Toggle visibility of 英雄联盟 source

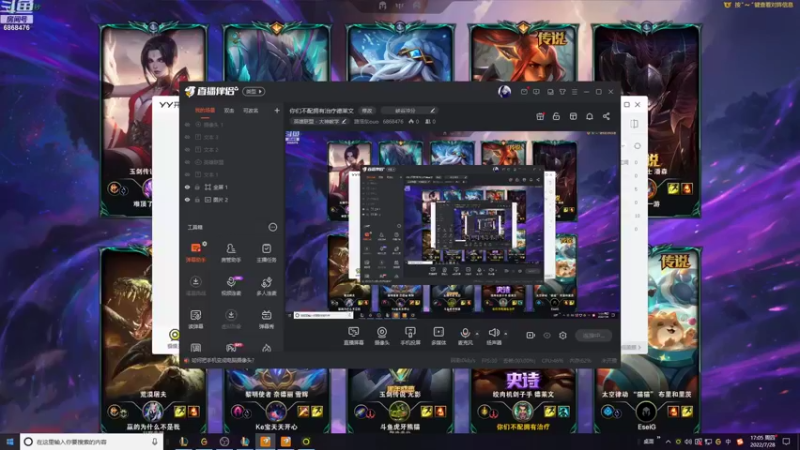(x=187, y=162)
